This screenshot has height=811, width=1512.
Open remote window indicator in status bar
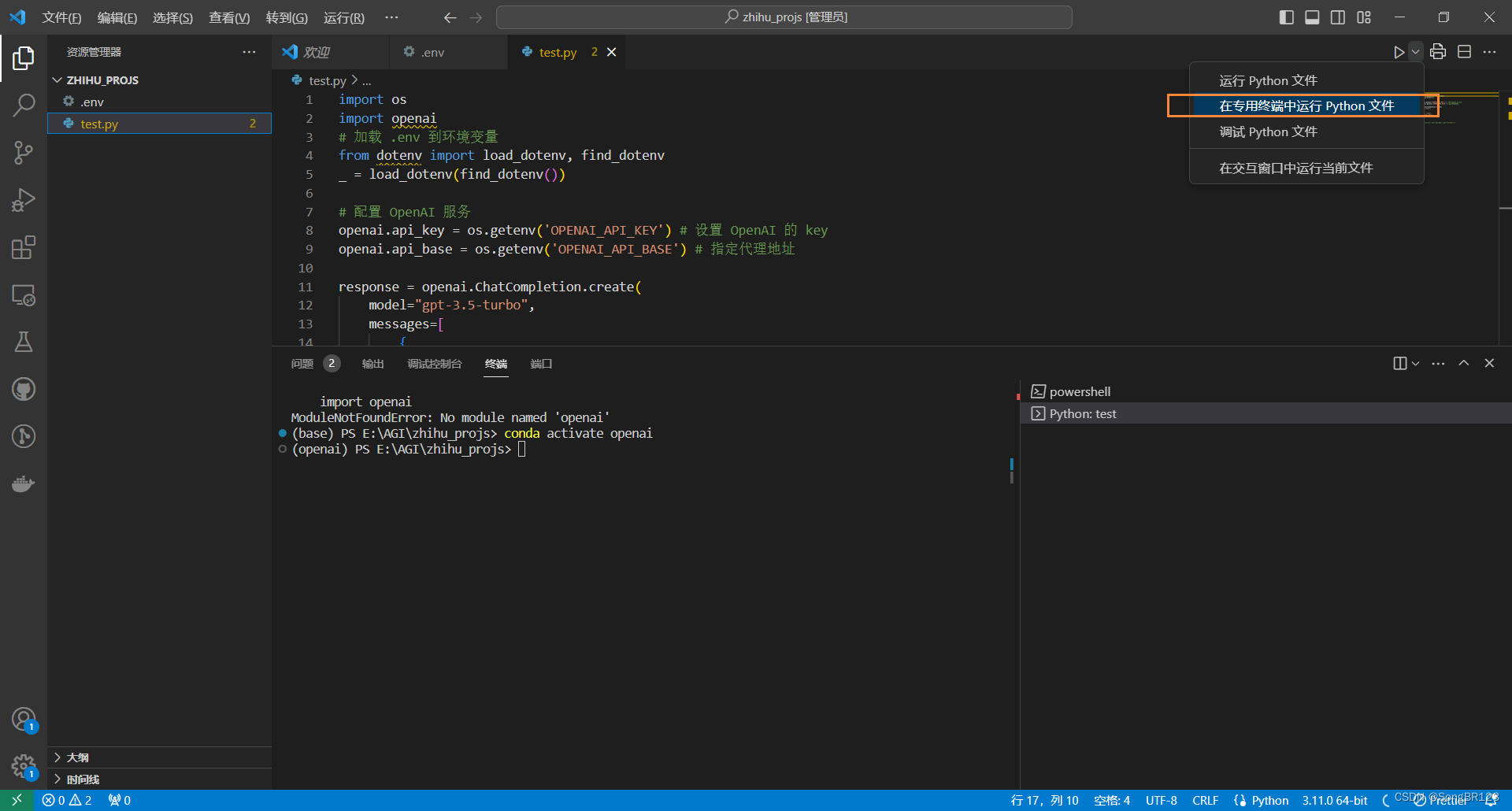point(17,800)
